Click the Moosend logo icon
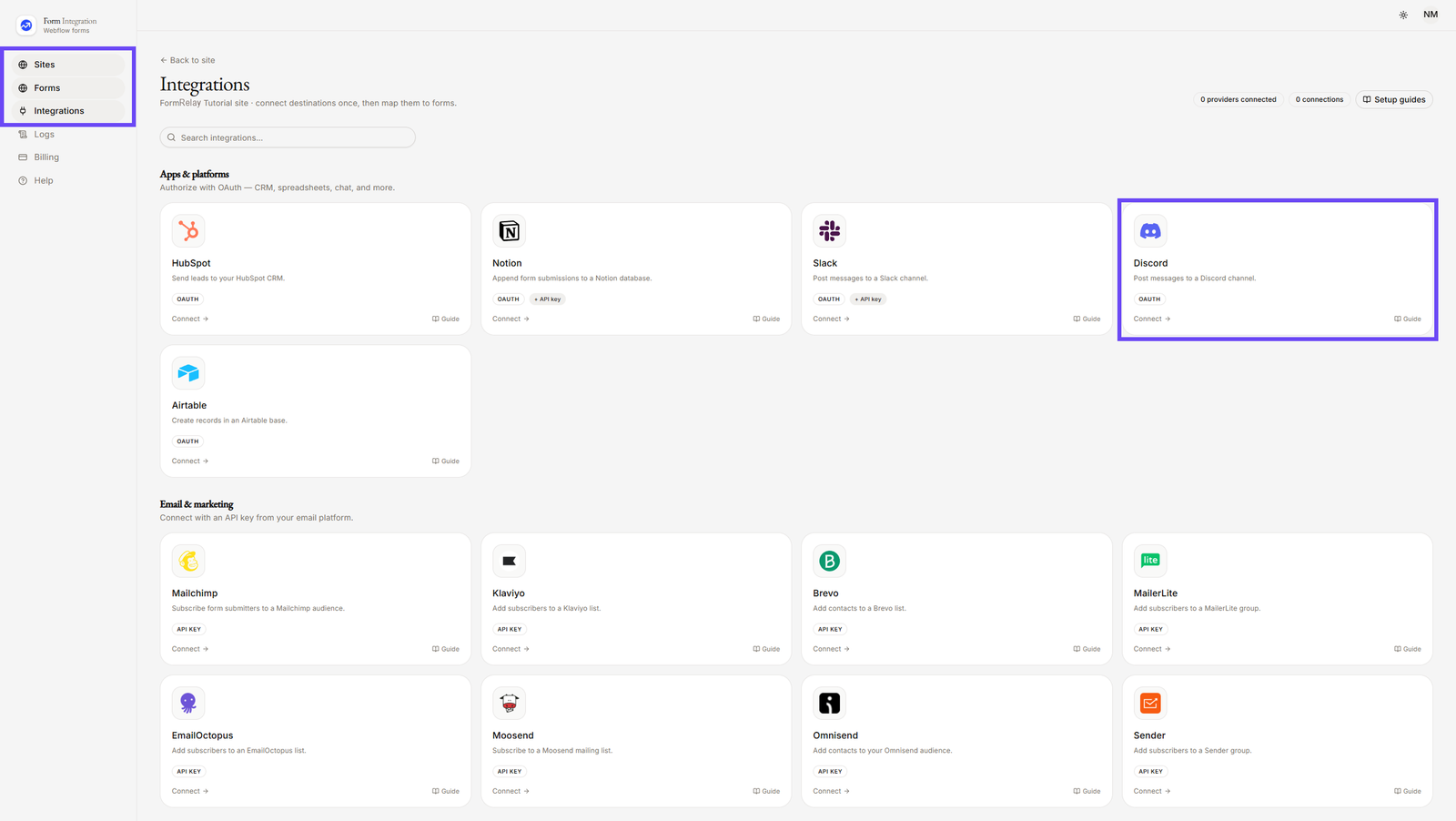Viewport: 1456px width, 821px height. click(509, 703)
